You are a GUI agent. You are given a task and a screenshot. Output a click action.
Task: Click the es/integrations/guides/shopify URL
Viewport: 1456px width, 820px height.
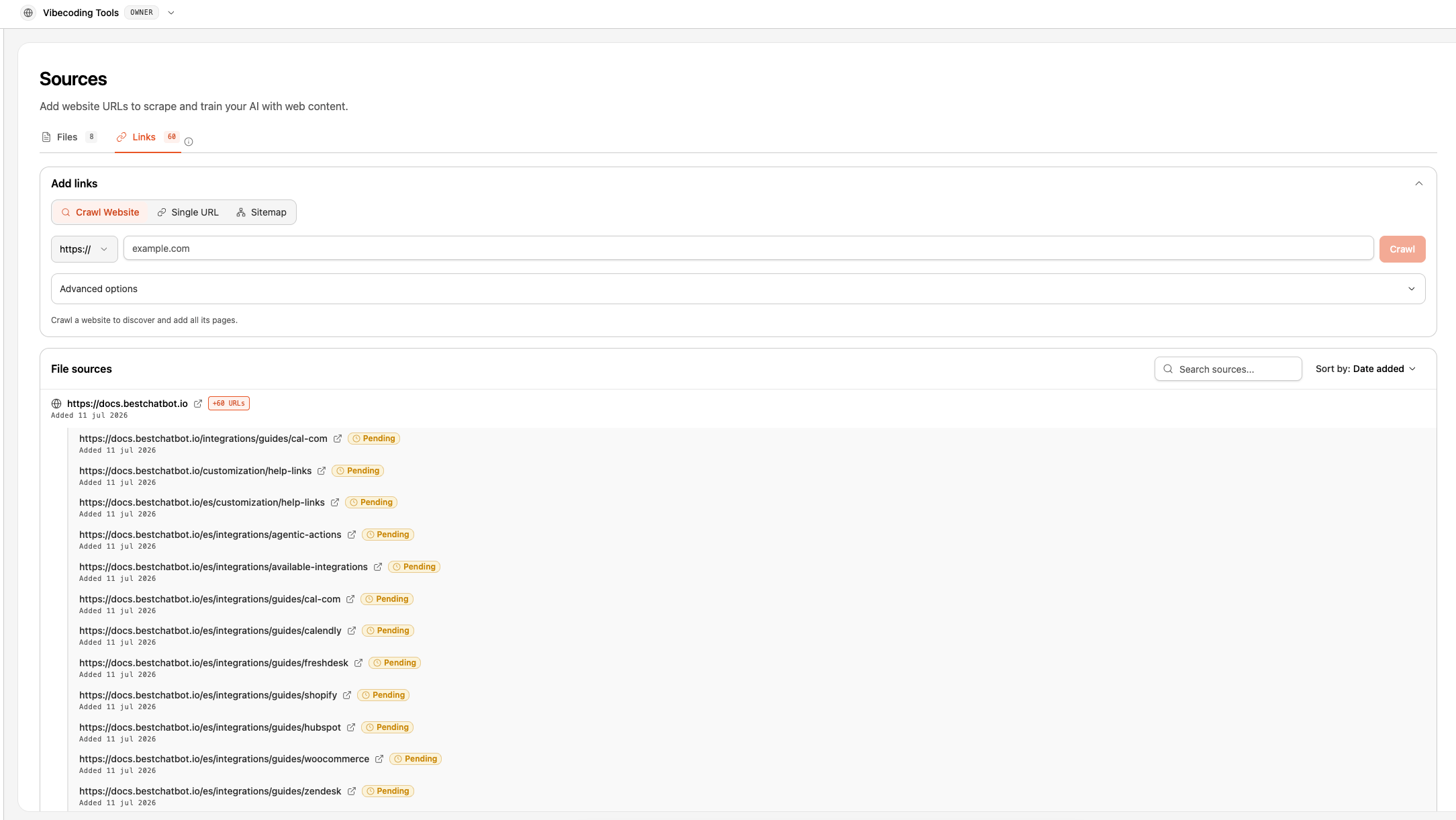coord(208,695)
